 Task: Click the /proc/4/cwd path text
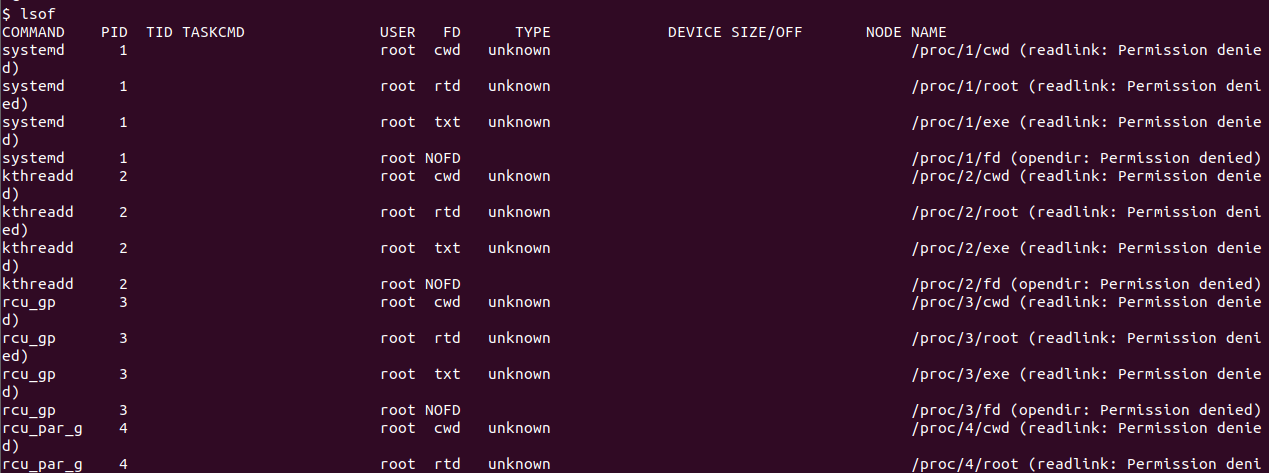(960, 428)
